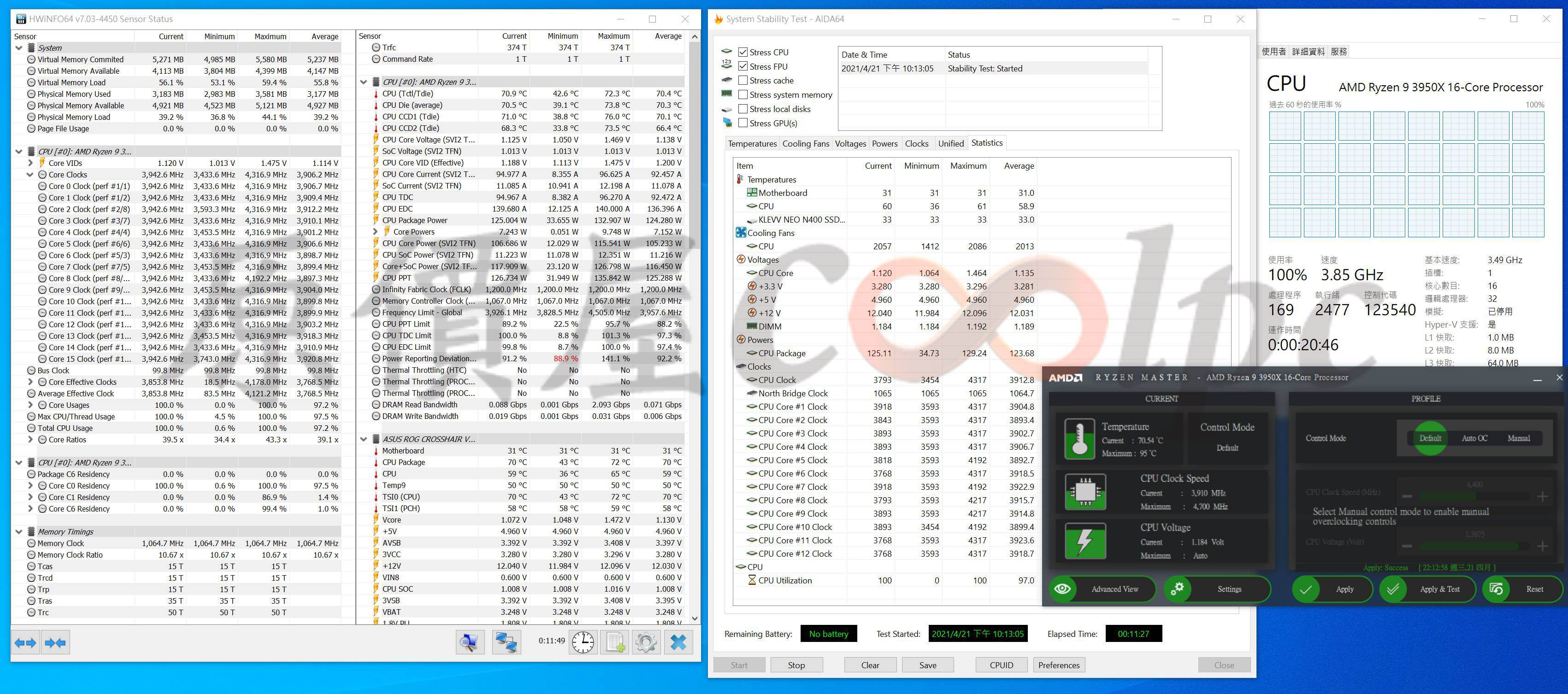
Task: Open AIDA64 Cooling Fans tab
Action: [805, 144]
